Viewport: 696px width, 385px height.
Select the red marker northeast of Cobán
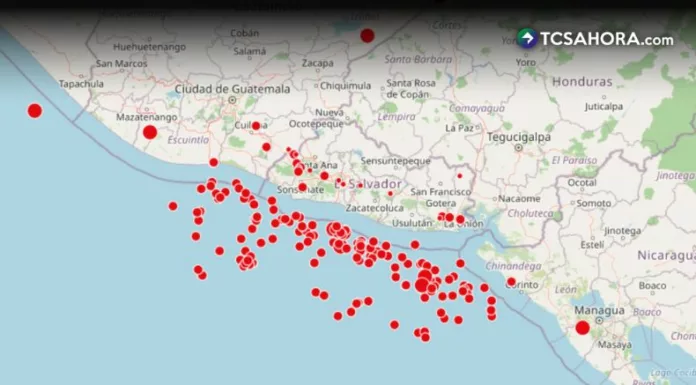(367, 36)
